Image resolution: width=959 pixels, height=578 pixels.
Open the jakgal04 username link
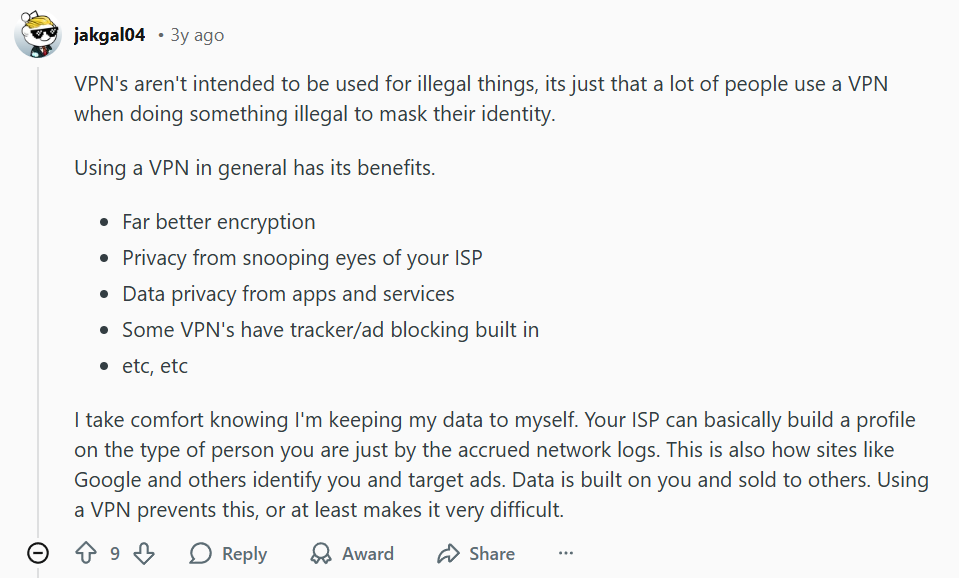(x=109, y=35)
